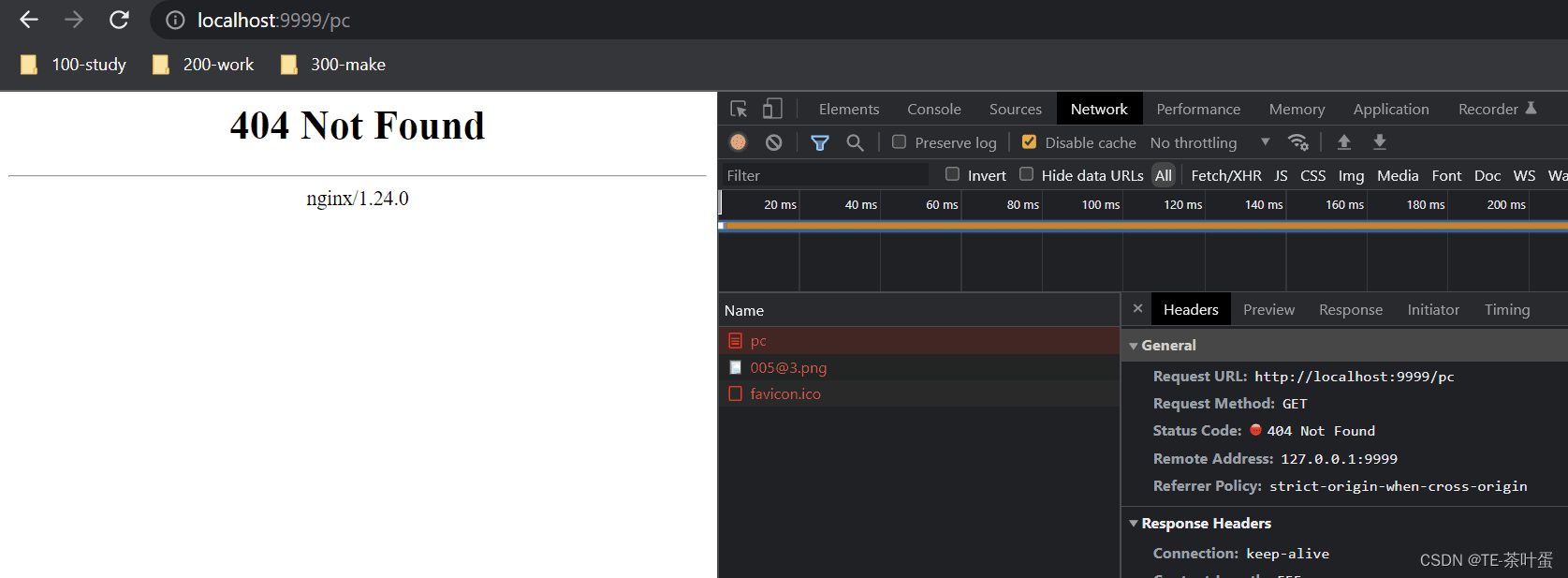Filter requests by Doc
The height and width of the screenshot is (578, 1568).
[1487, 175]
